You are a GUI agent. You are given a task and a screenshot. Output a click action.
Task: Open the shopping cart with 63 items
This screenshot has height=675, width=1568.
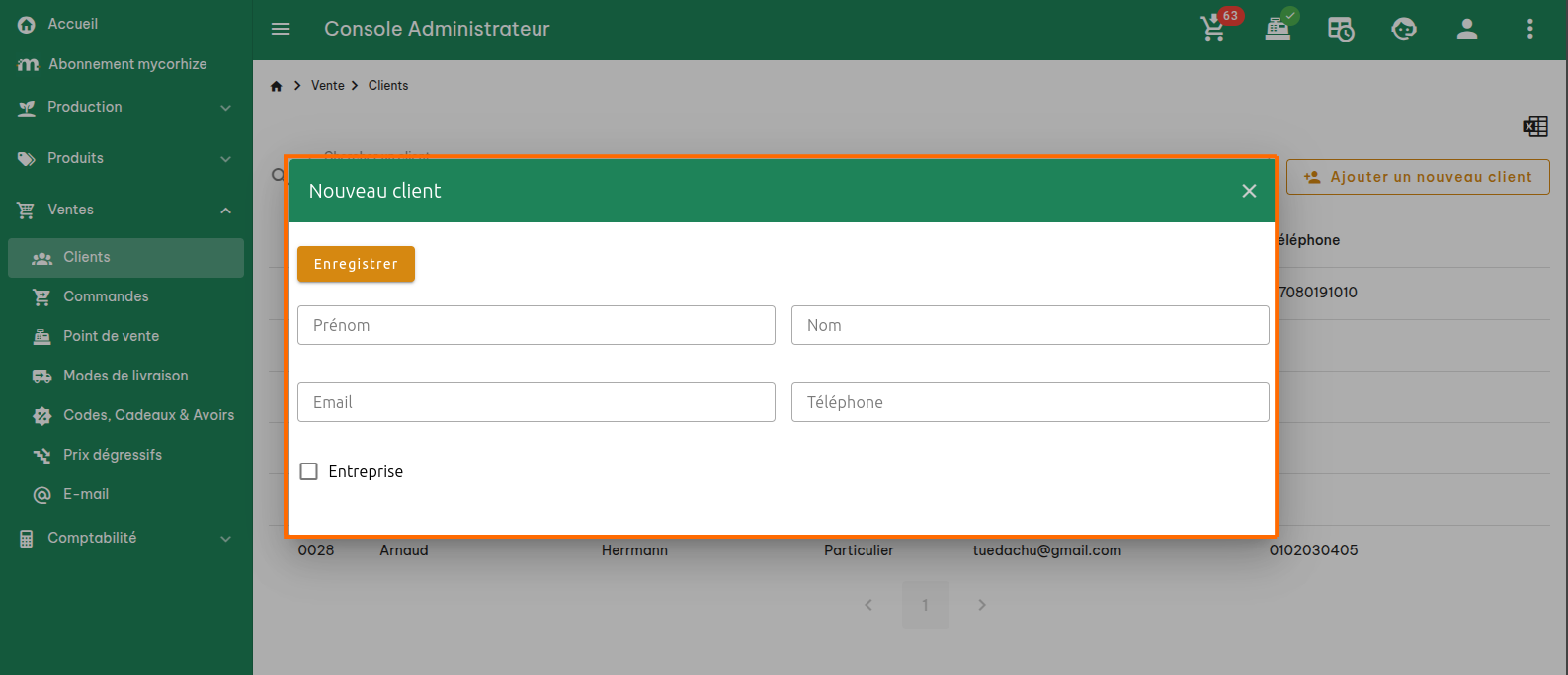(x=1214, y=29)
